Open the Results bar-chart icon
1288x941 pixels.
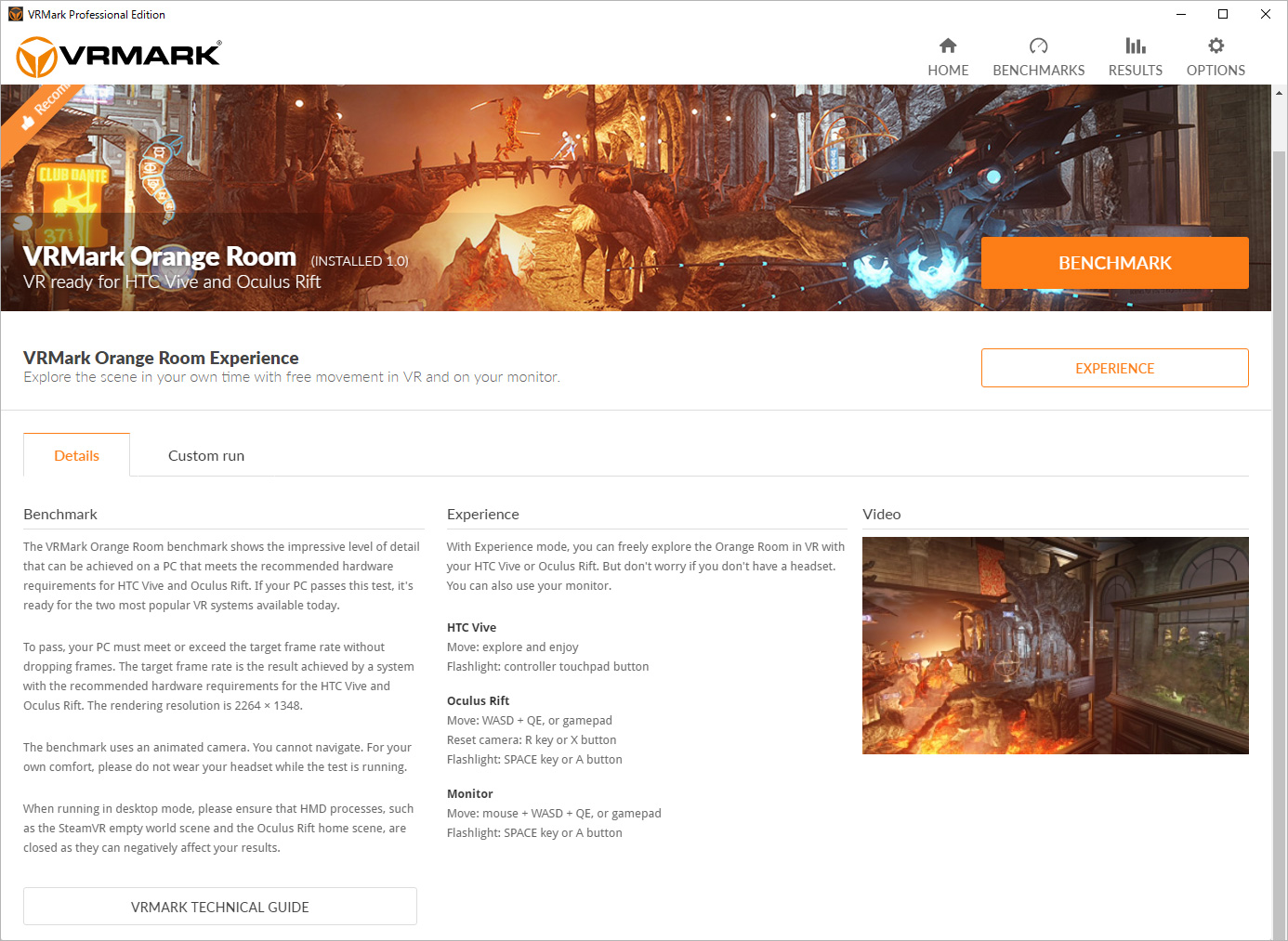click(1136, 46)
